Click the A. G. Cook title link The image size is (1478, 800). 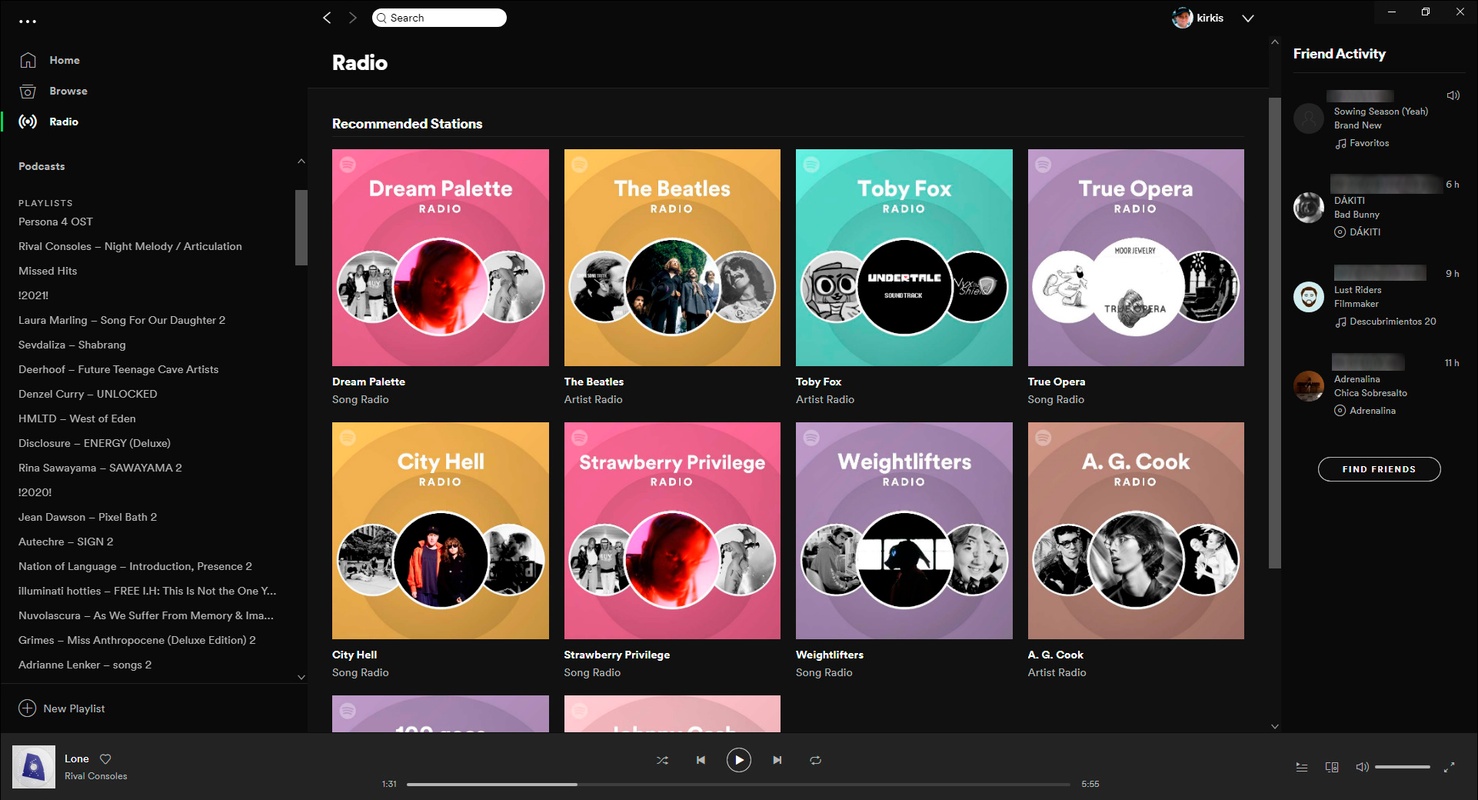pyautogui.click(x=1056, y=655)
